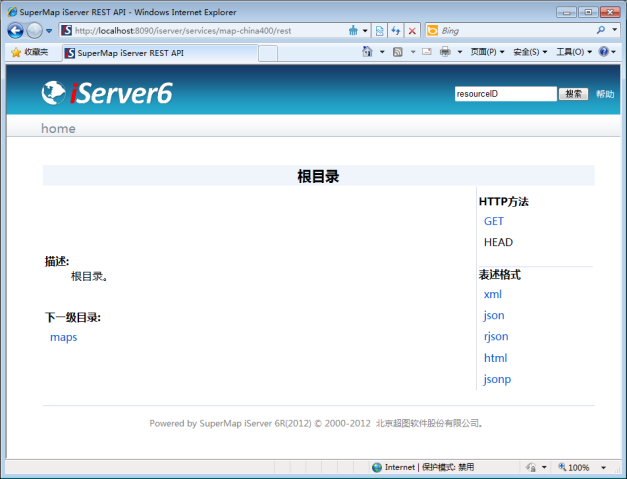This screenshot has height=479, width=627.
Task: Expand the Home button dropdown arrow
Action: pyautogui.click(x=382, y=52)
